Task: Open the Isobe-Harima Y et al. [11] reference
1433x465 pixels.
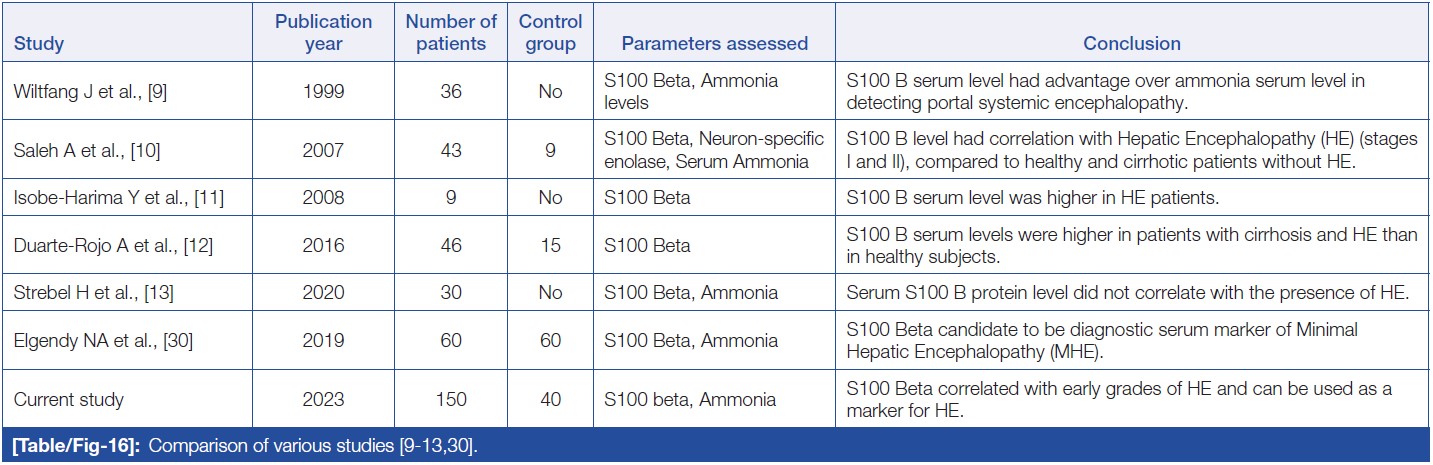Action: 119,198
